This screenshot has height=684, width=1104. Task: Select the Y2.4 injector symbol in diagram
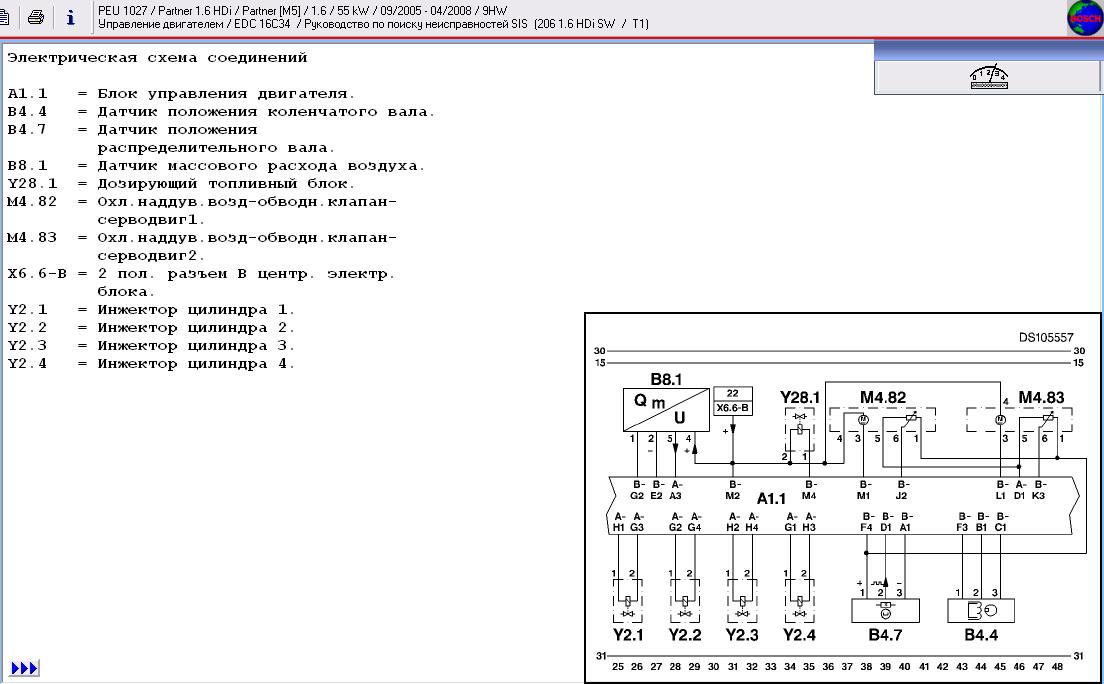pos(799,601)
